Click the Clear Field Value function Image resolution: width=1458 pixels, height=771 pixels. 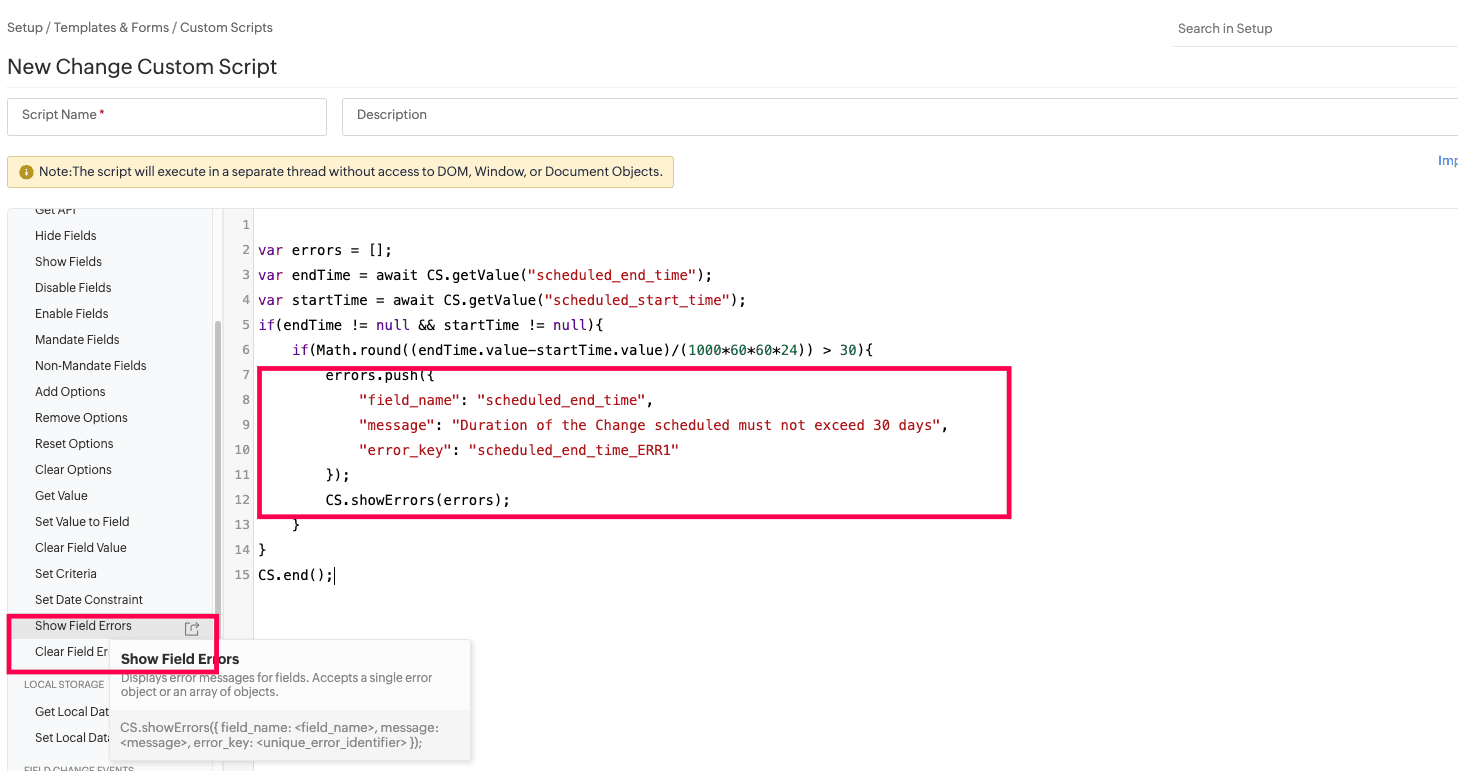(81, 548)
